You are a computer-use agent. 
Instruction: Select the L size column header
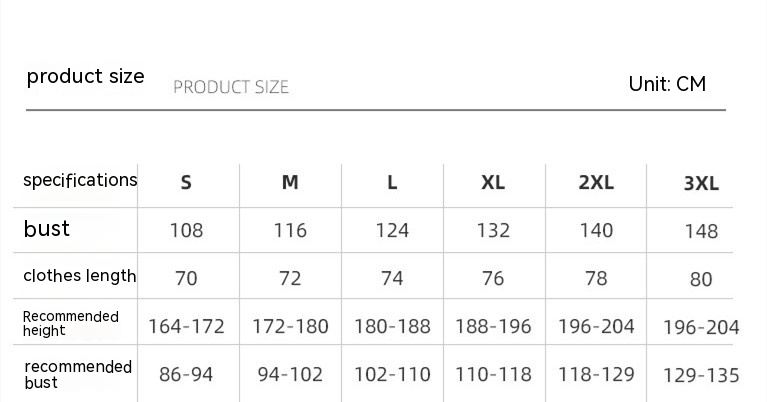[392, 183]
